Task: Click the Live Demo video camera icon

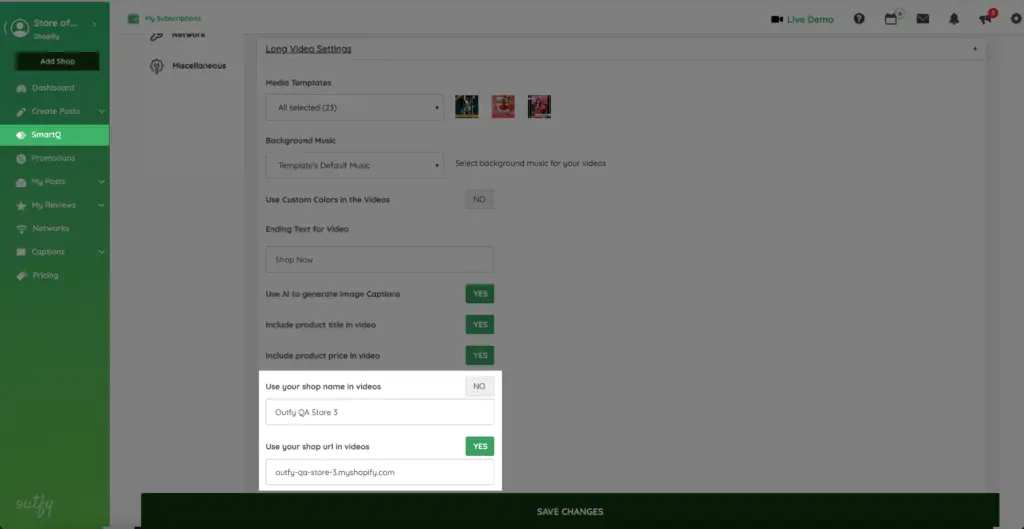Action: coord(777,19)
